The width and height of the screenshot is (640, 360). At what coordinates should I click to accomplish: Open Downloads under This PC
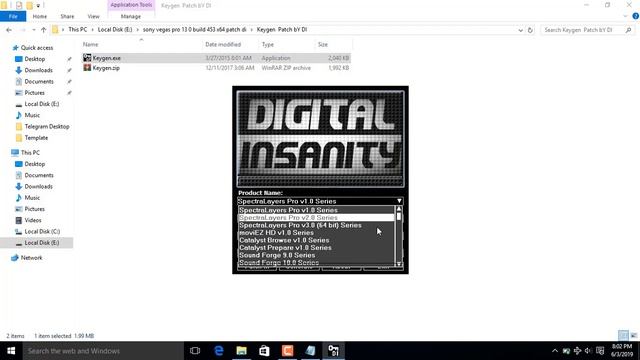pyautogui.click(x=38, y=187)
